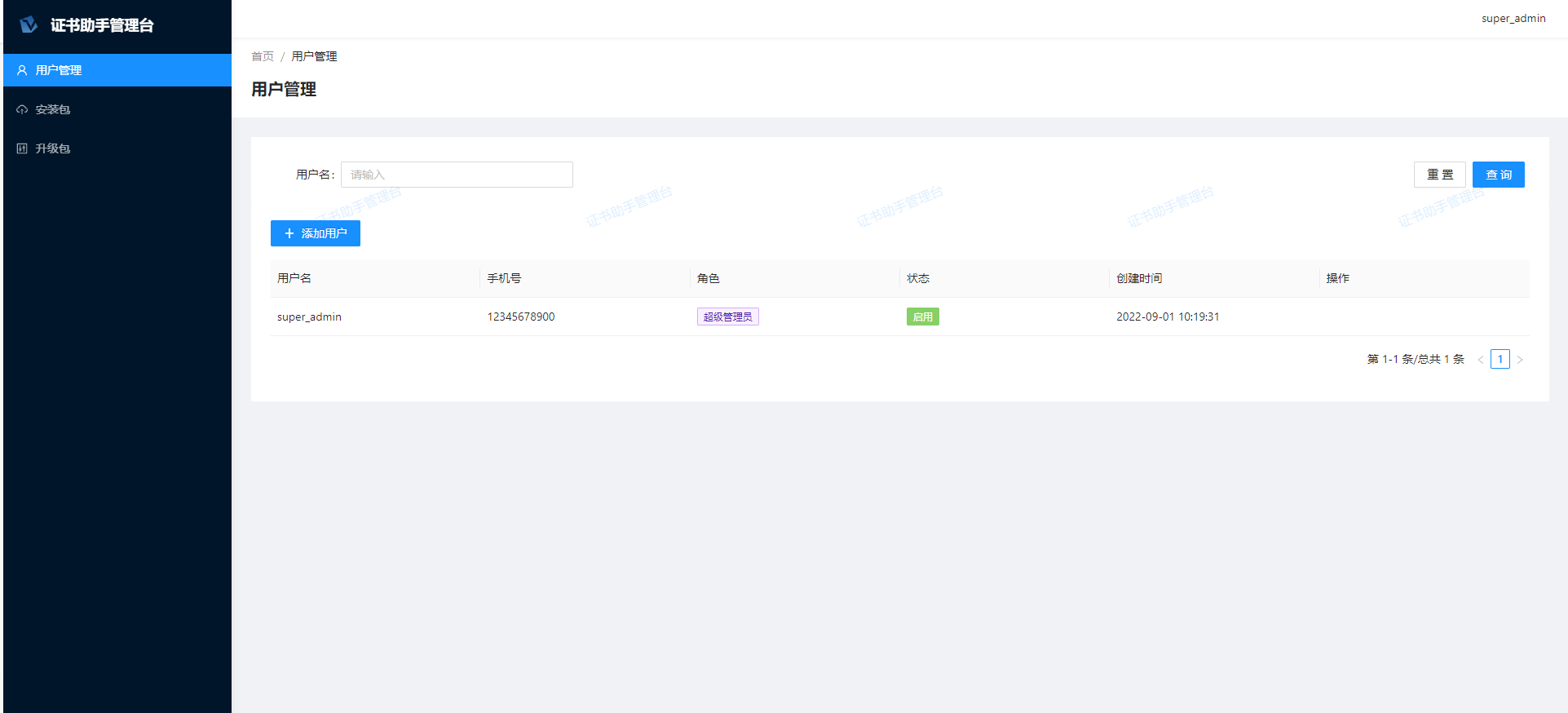The width and height of the screenshot is (1568, 713).
Task: Click the 添加用户 button
Action: [316, 233]
